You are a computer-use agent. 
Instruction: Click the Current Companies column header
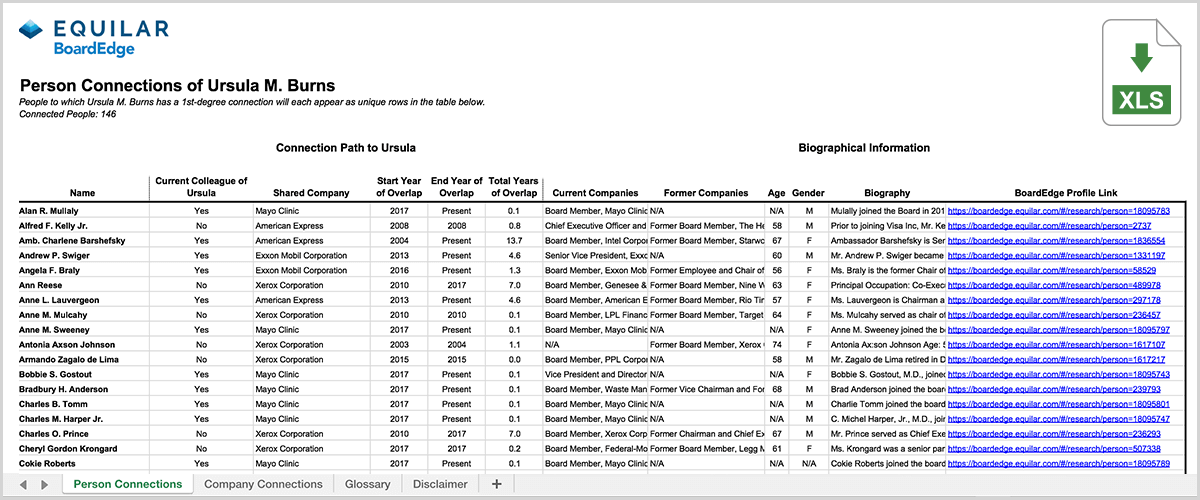tap(595, 193)
